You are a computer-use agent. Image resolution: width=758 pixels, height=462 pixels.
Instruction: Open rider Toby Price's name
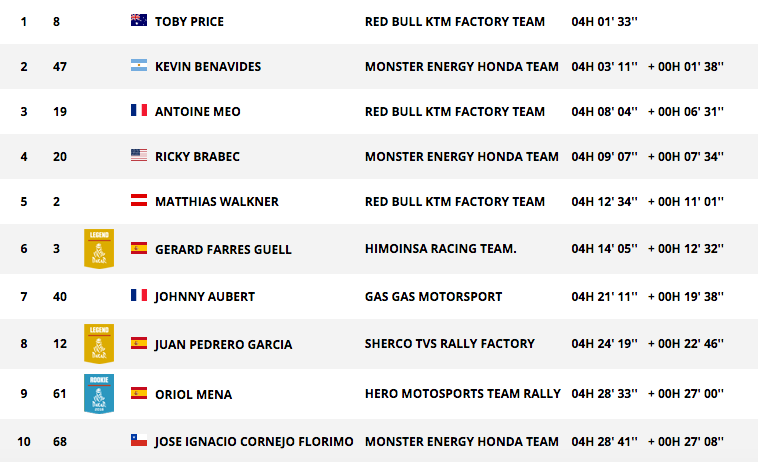[x=189, y=22]
